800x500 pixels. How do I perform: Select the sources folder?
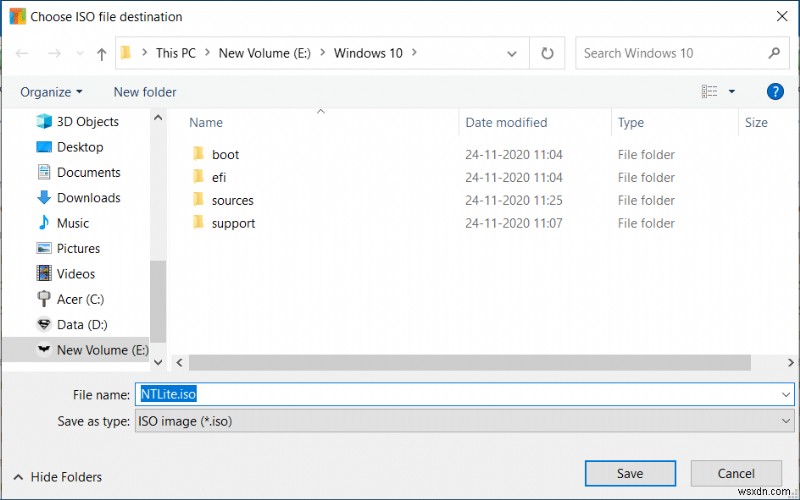[233, 201]
